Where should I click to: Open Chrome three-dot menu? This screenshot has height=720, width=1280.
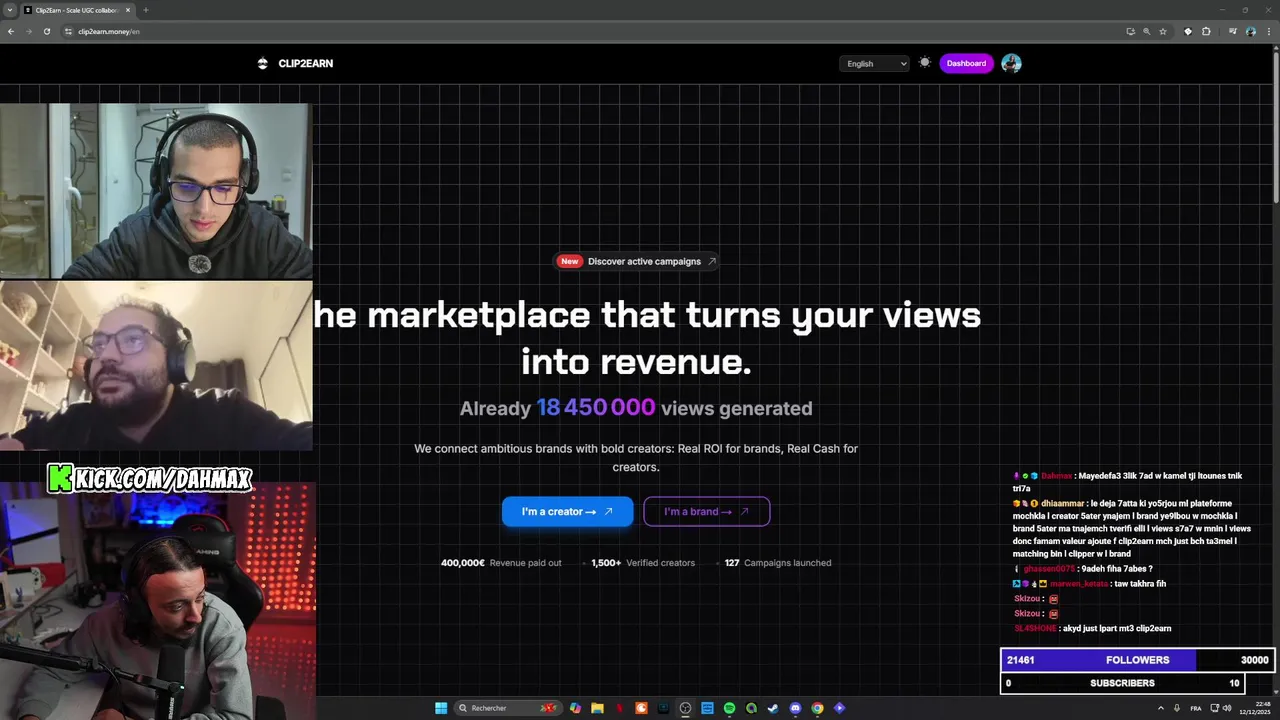(1269, 31)
